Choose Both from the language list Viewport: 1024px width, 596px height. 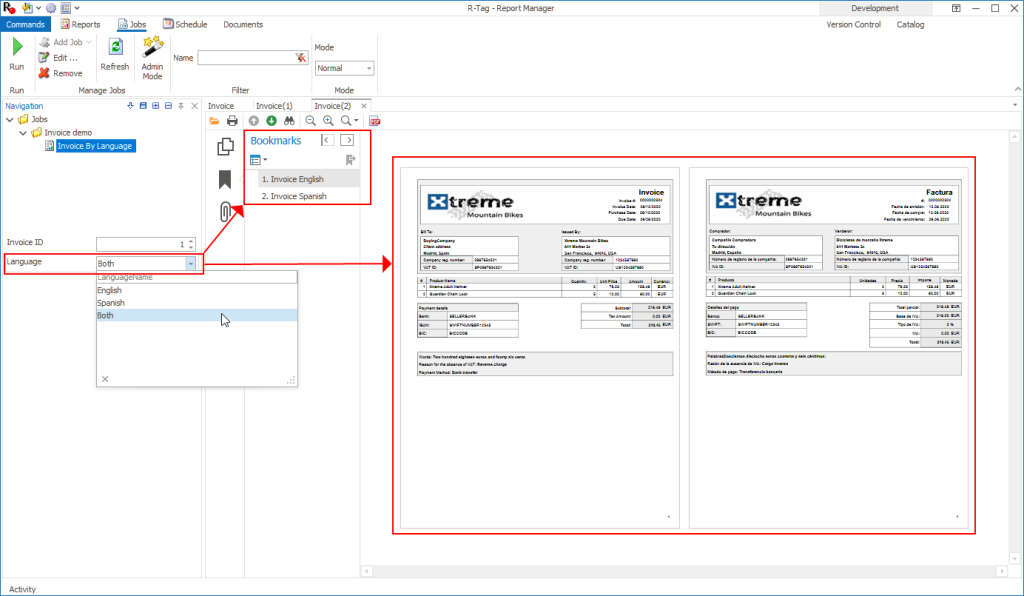(x=197, y=315)
